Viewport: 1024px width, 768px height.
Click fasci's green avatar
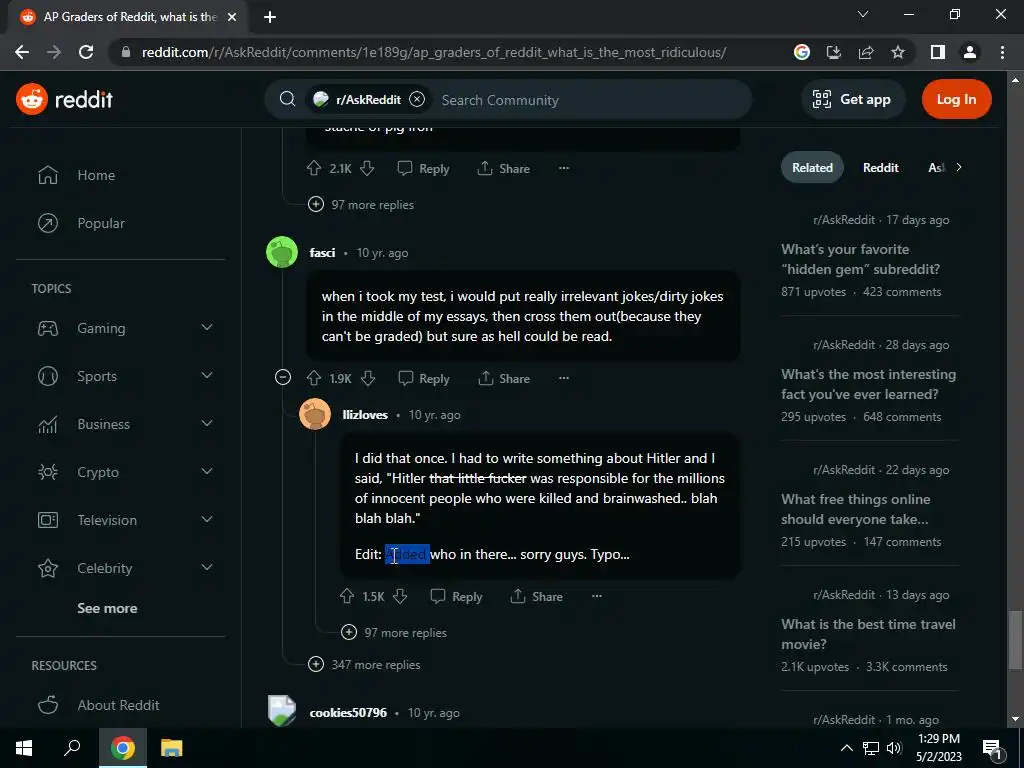[x=282, y=252]
